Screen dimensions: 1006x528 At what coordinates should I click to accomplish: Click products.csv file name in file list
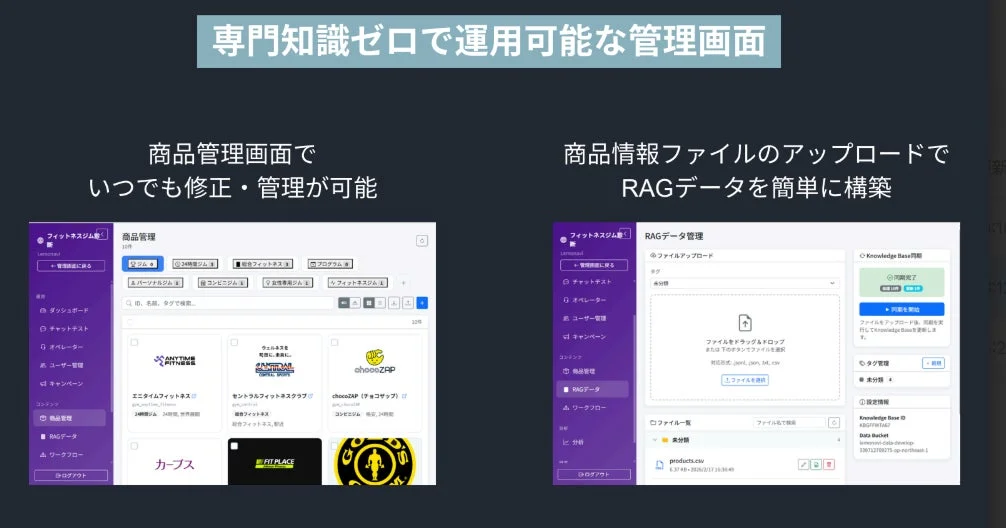click(686, 461)
